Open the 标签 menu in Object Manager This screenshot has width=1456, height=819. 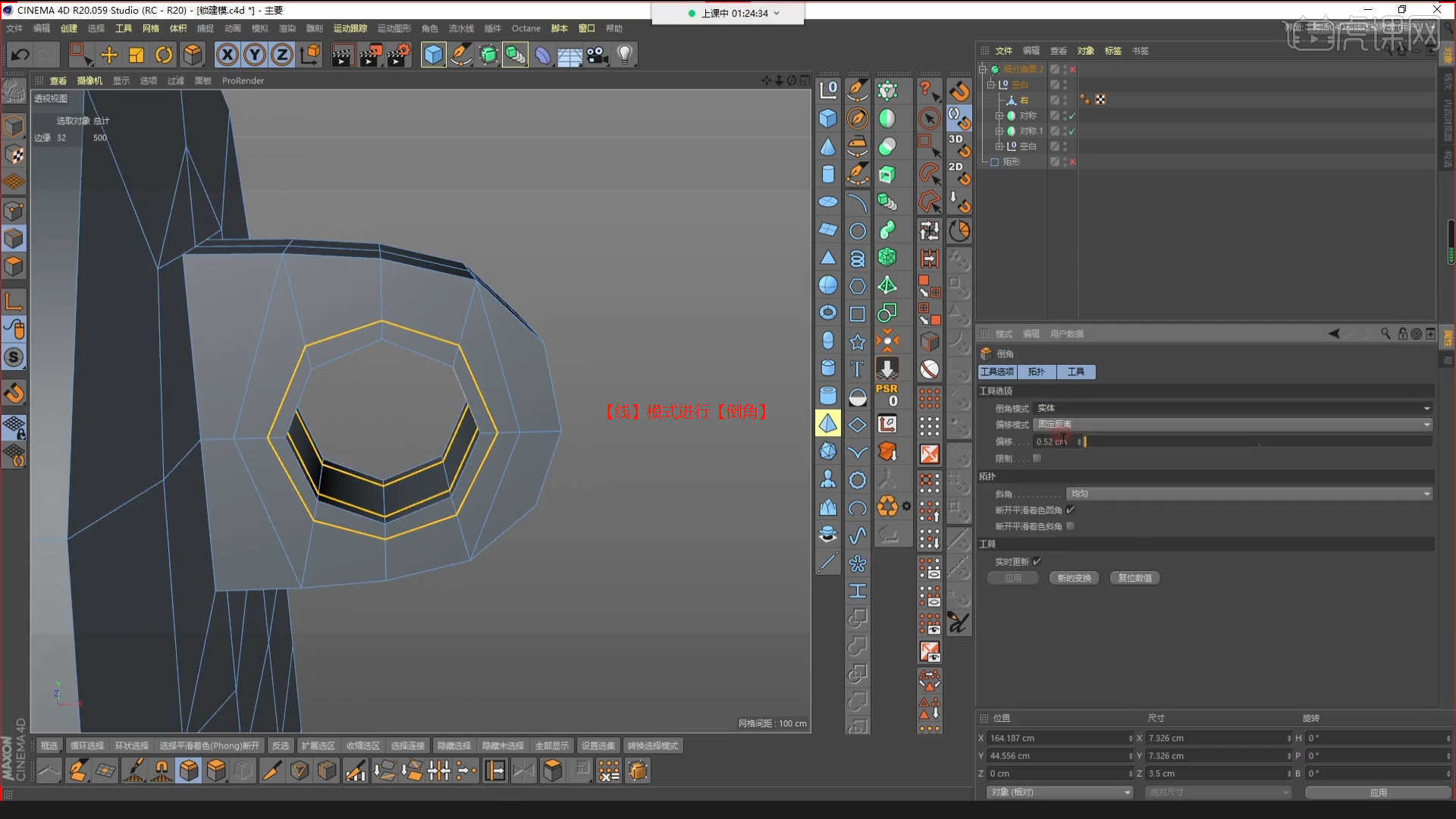pos(1112,51)
